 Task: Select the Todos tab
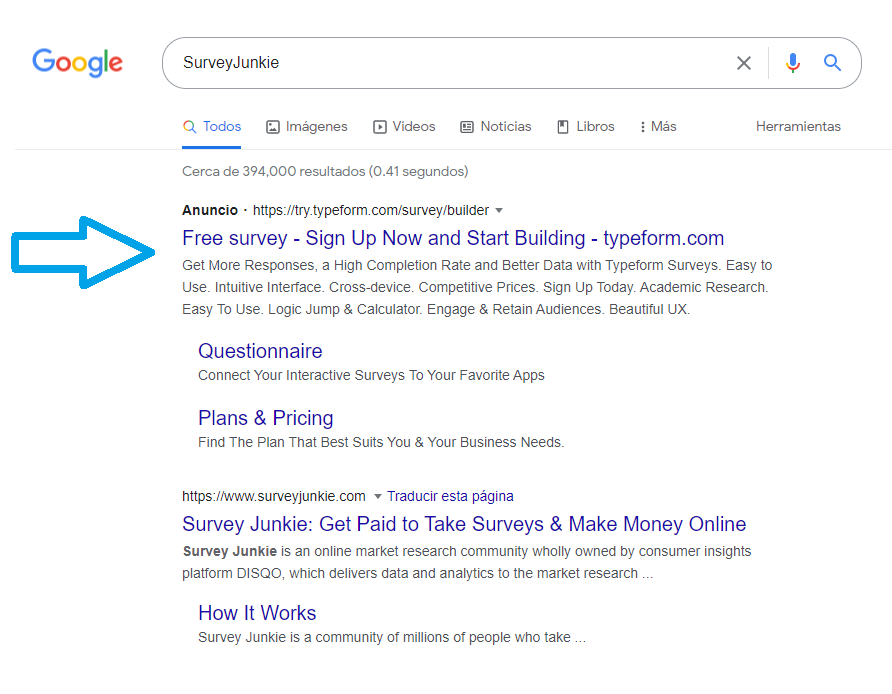[212, 126]
